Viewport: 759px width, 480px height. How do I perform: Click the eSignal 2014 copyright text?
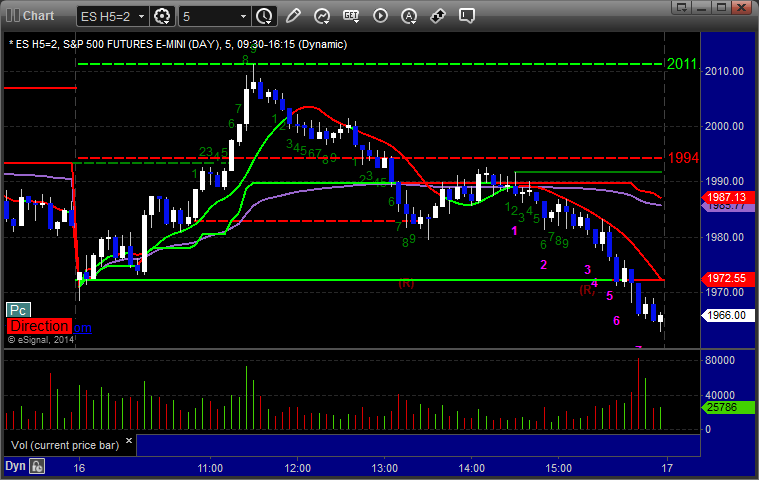(x=41, y=340)
